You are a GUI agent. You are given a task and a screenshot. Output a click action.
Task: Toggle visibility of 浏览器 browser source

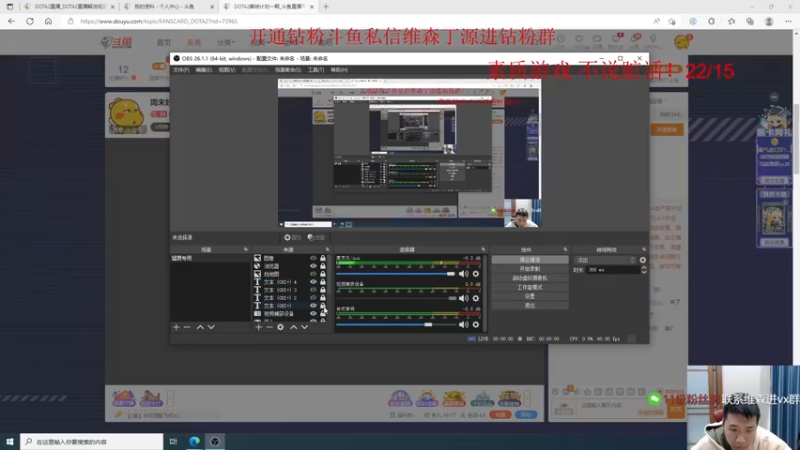click(313, 266)
